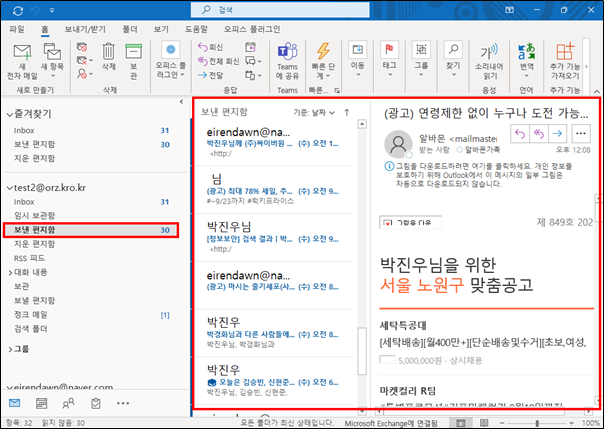Image resolution: width=604 pixels, height=429 pixels.
Task: Click the zoom in plus in status bar
Action: [x=571, y=423]
